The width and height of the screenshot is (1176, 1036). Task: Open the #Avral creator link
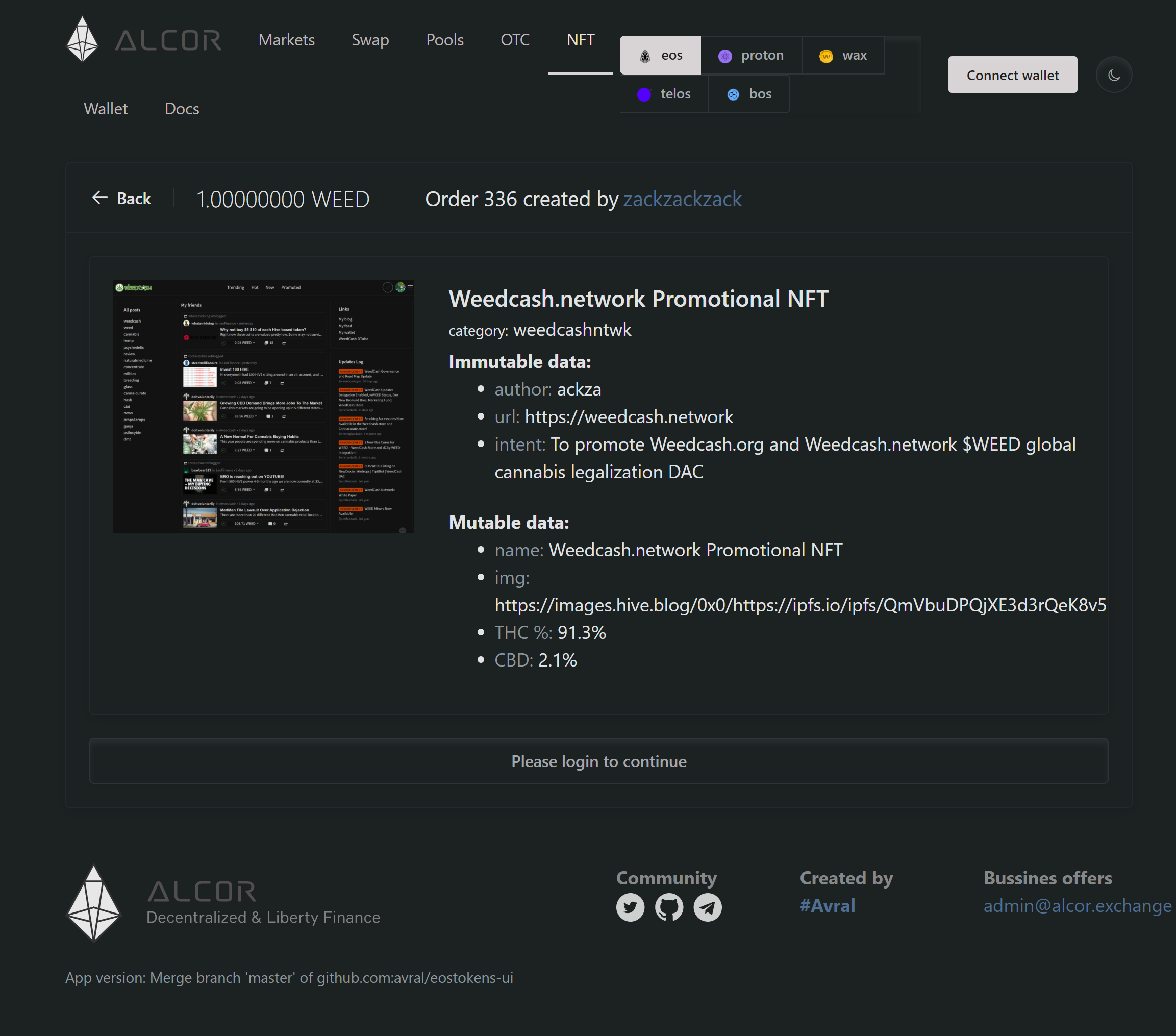click(x=827, y=905)
